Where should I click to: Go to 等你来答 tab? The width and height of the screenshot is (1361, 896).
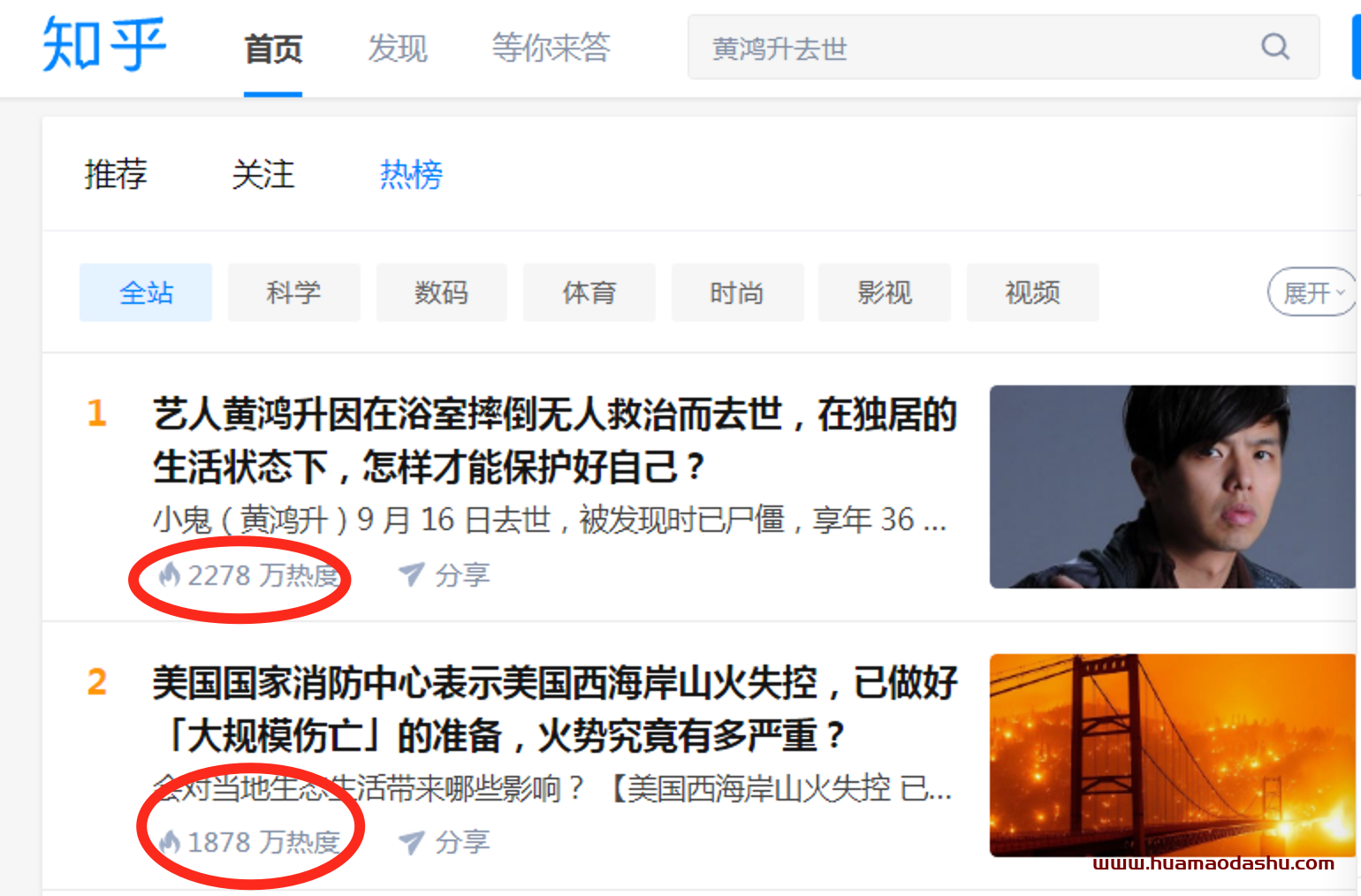[x=551, y=48]
